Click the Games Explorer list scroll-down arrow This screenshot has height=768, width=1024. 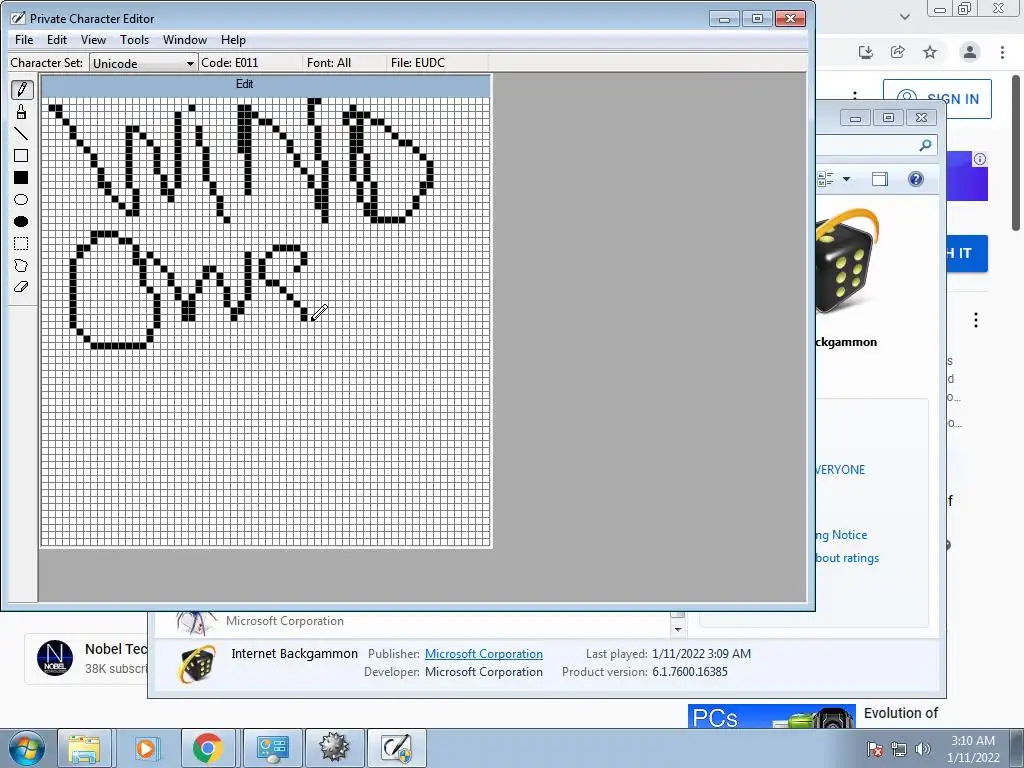677,630
